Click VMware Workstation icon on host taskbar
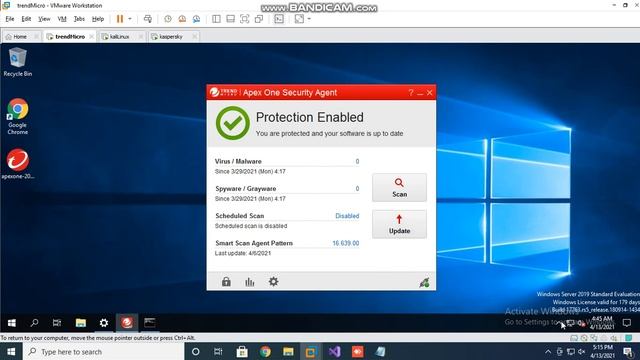Viewport: 640px width, 360px height. click(311, 351)
